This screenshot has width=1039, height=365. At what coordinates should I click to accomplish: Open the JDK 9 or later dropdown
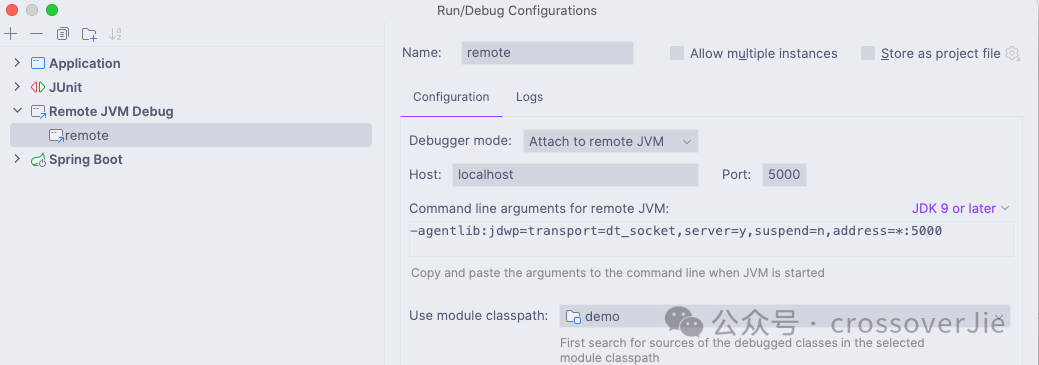tap(960, 209)
